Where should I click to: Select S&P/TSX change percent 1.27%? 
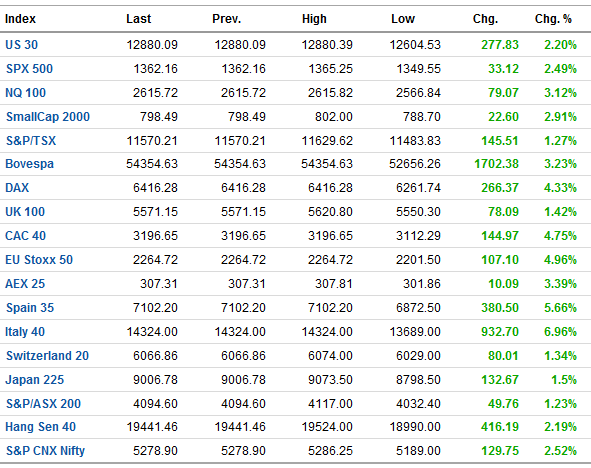[560, 141]
